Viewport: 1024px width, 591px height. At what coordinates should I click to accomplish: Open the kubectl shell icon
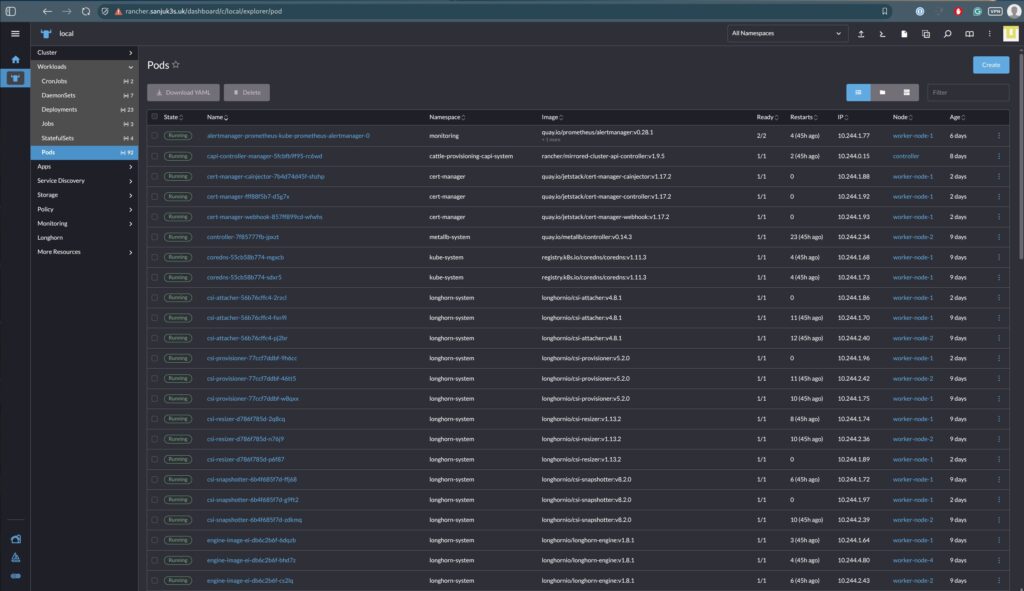coord(882,33)
